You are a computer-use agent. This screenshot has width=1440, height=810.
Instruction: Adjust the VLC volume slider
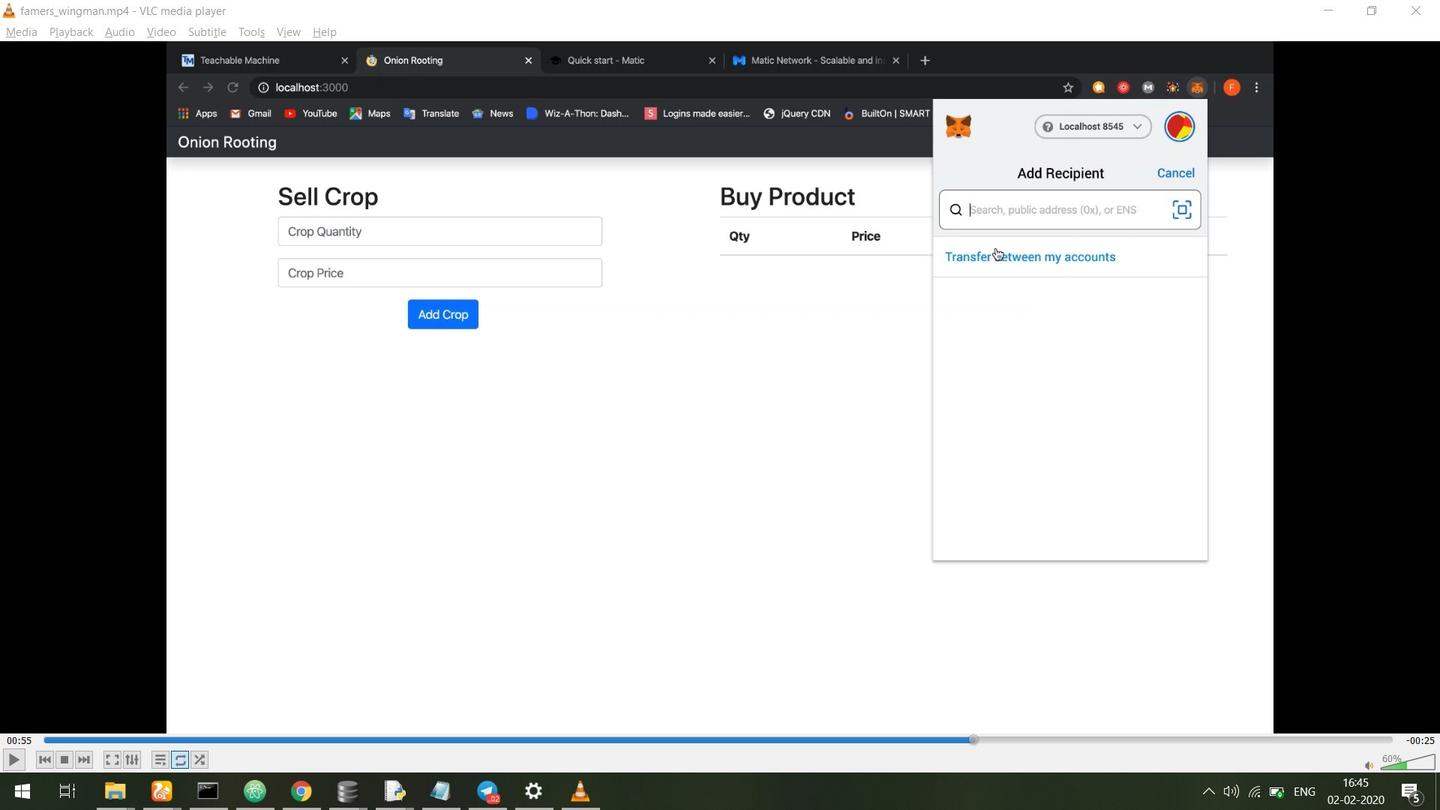pyautogui.click(x=1409, y=764)
